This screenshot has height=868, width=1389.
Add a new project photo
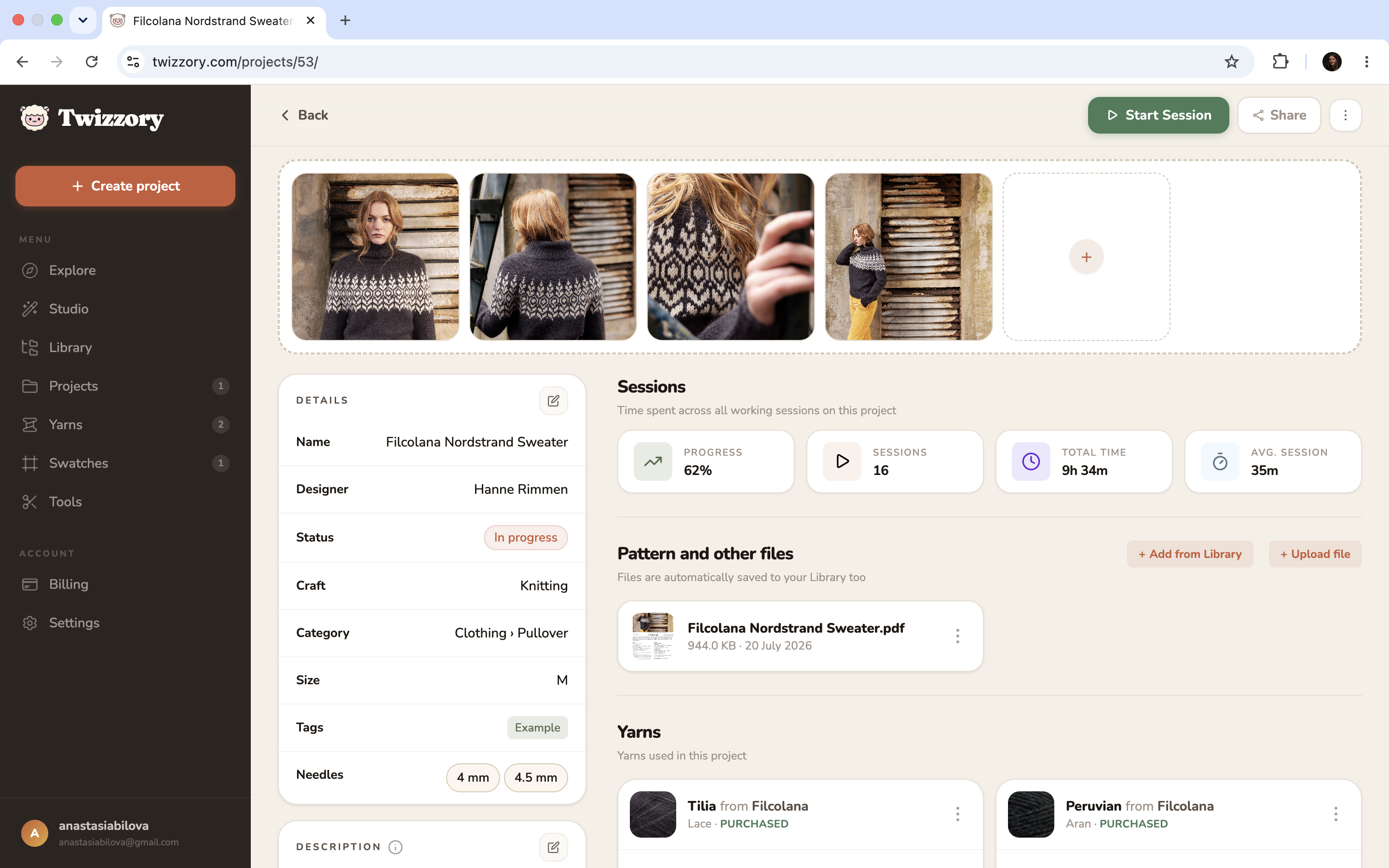click(x=1087, y=257)
